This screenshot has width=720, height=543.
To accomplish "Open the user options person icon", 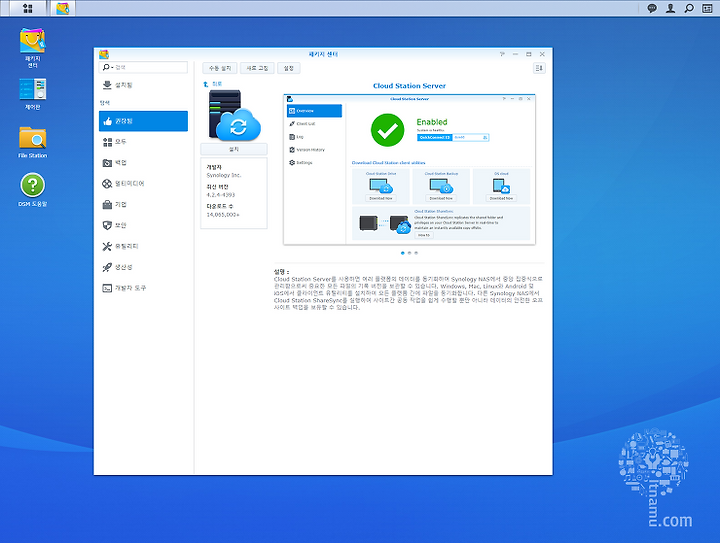I will pos(670,8).
